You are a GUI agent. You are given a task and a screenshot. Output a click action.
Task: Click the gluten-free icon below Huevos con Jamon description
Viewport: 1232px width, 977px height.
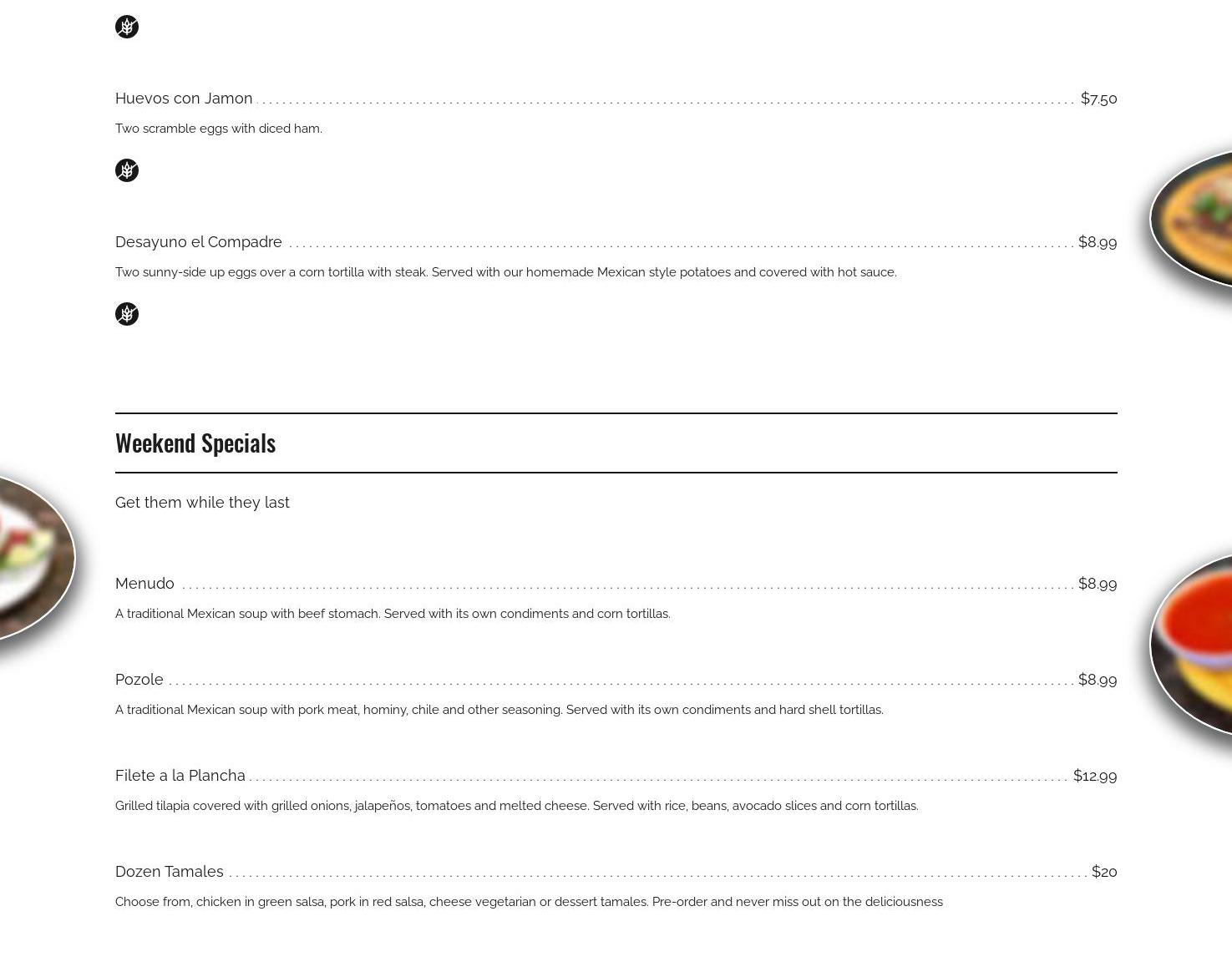[127, 170]
